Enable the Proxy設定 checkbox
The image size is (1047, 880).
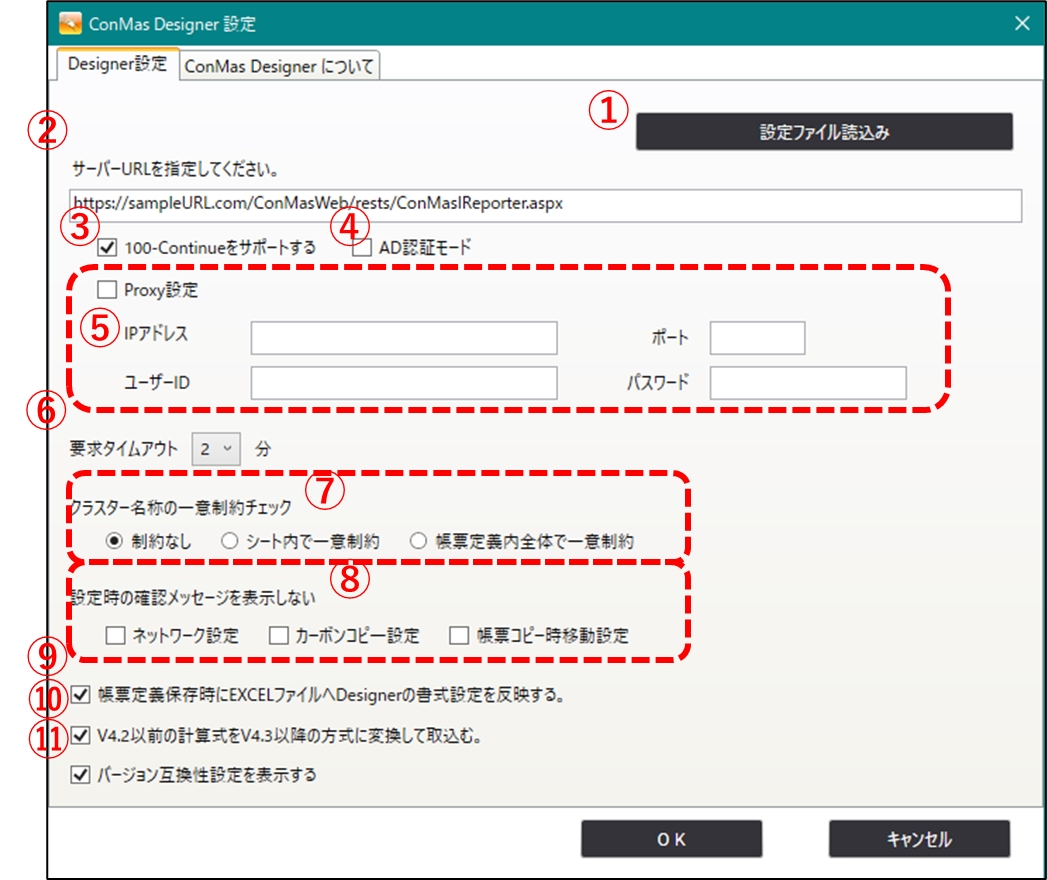107,290
